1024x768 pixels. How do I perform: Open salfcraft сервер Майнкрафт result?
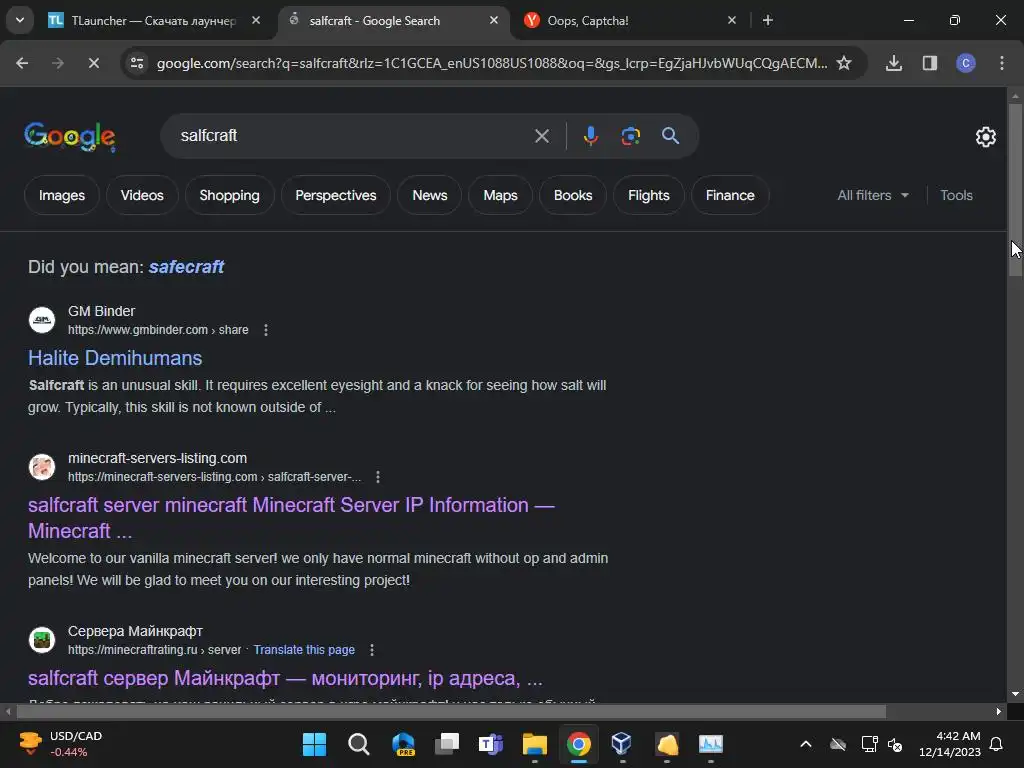[x=285, y=678]
